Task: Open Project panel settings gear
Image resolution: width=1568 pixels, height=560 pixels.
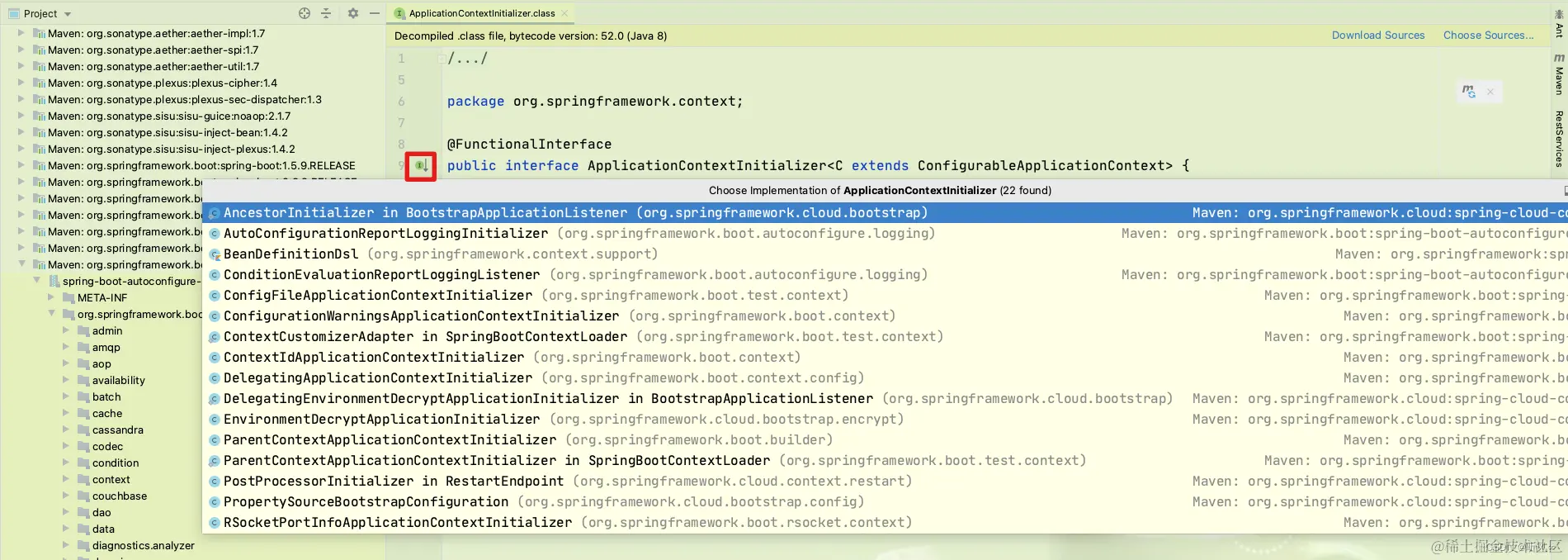Action: [x=353, y=13]
